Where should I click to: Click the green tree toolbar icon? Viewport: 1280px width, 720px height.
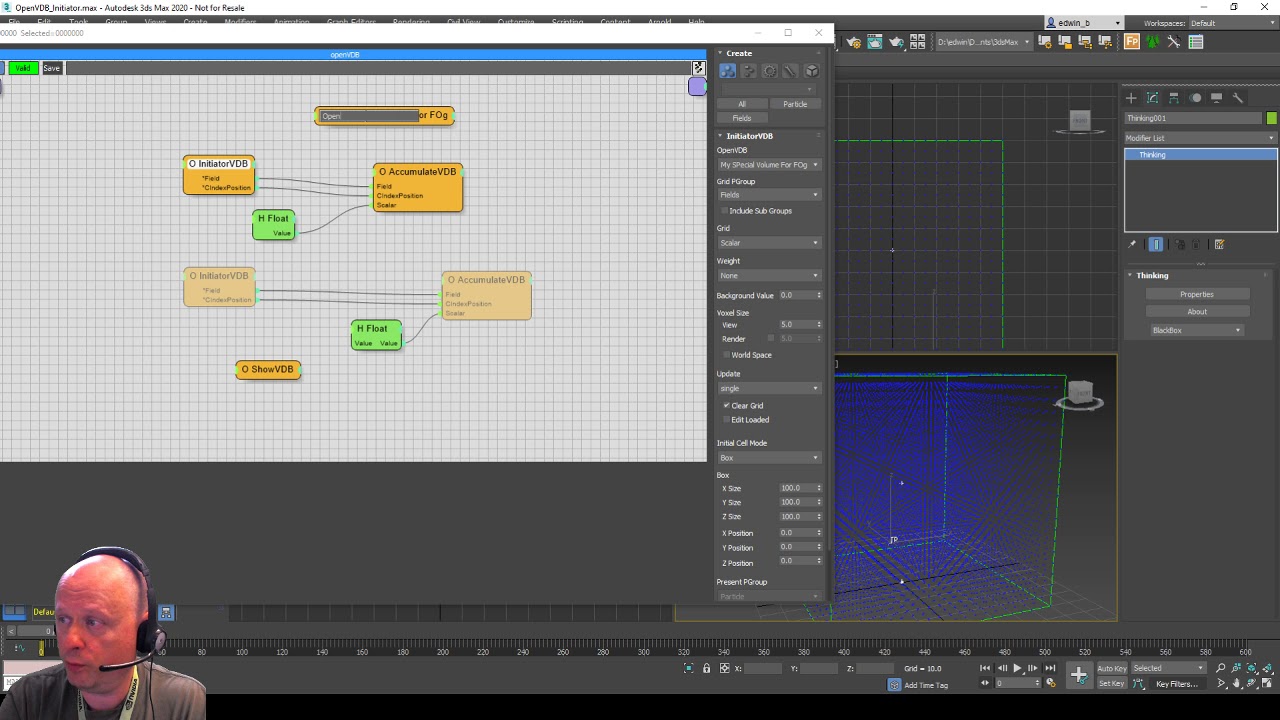point(1153,42)
